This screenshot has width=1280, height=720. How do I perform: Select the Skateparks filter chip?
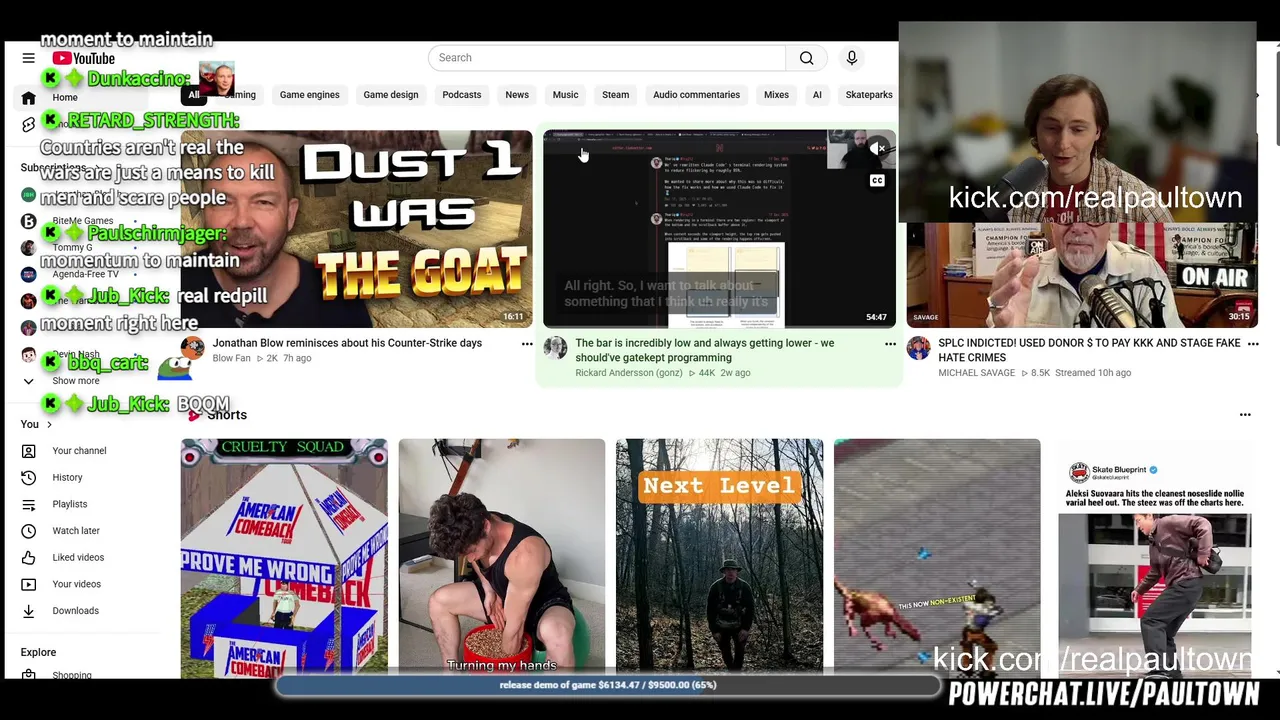pyautogui.click(x=869, y=95)
